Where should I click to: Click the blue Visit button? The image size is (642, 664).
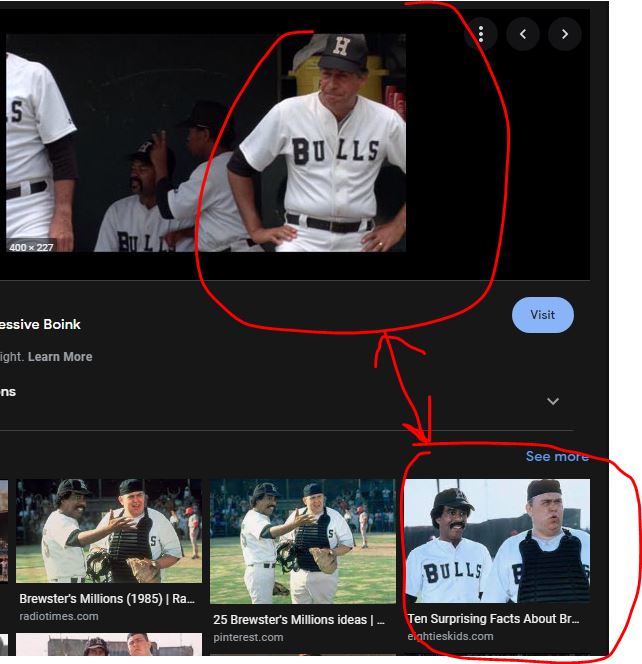542,315
